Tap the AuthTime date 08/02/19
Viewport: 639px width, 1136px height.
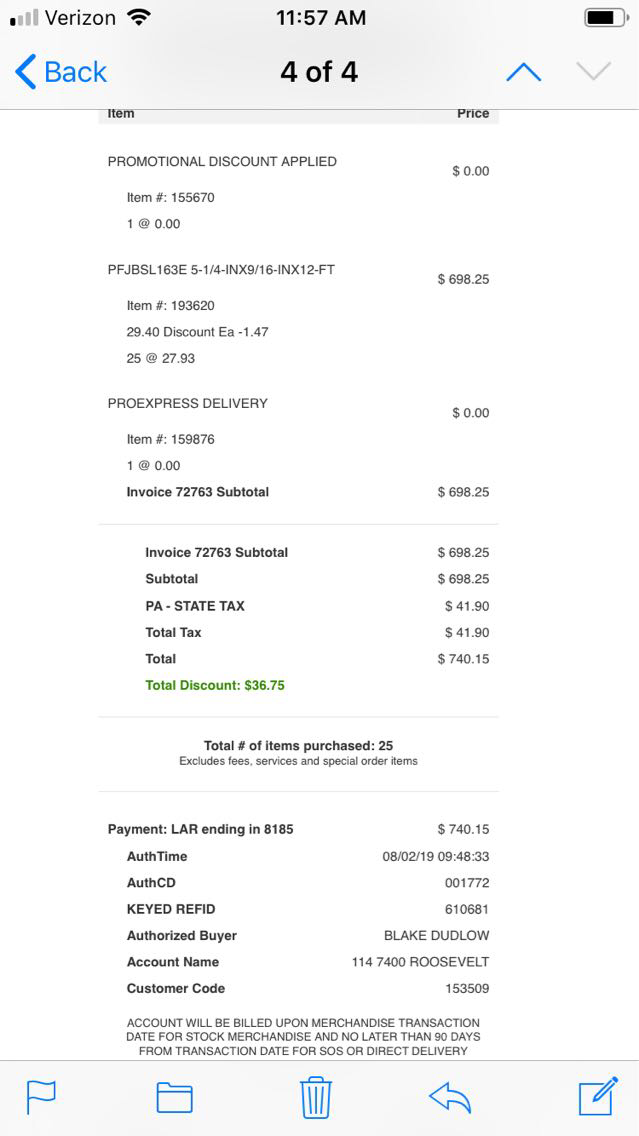tap(435, 856)
